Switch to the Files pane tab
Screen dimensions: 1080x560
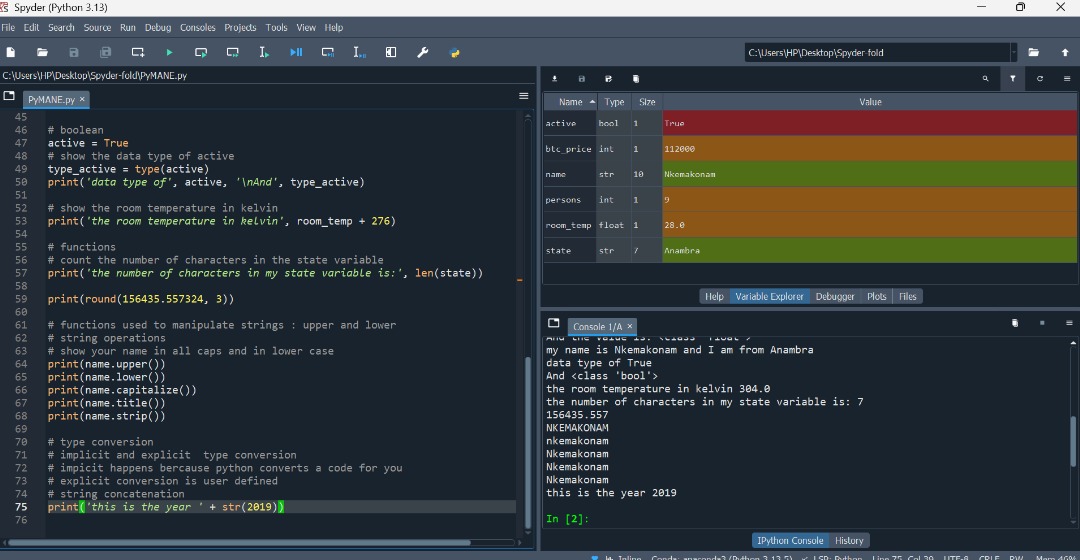pyautogui.click(x=908, y=296)
